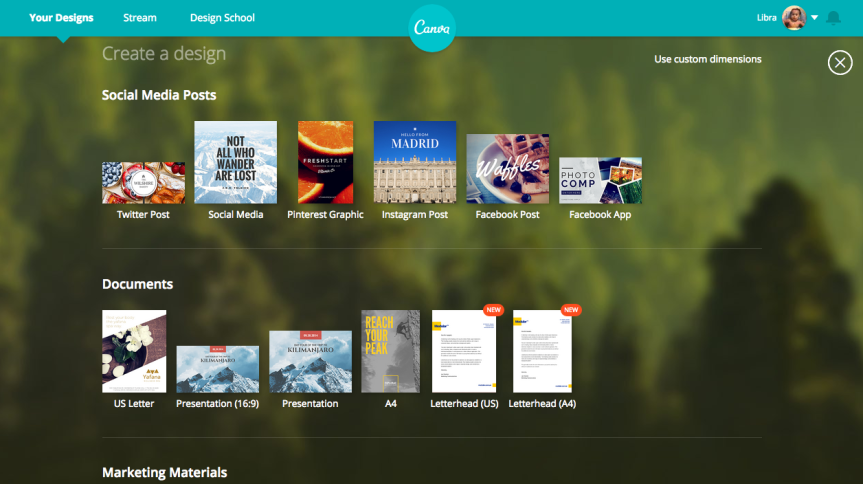Screen dimensions: 863x484
Task: Click the NEW badge on Letterhead (US)
Action: pyautogui.click(x=493, y=310)
